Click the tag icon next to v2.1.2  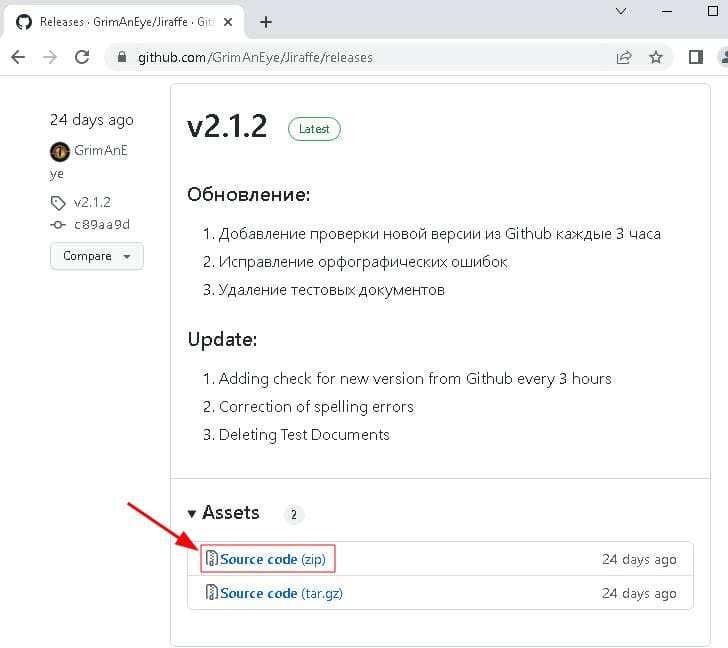click(x=58, y=203)
